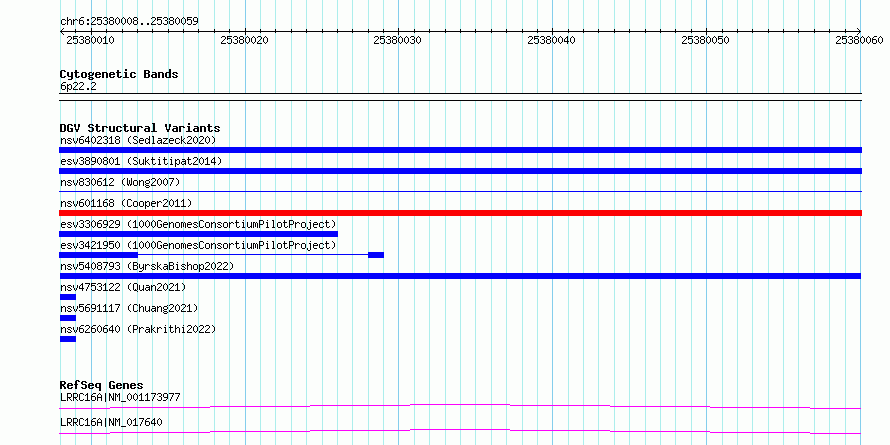Open the LRRC16A|NM_001173977 gene label
The height and width of the screenshot is (445, 890).
(120, 397)
